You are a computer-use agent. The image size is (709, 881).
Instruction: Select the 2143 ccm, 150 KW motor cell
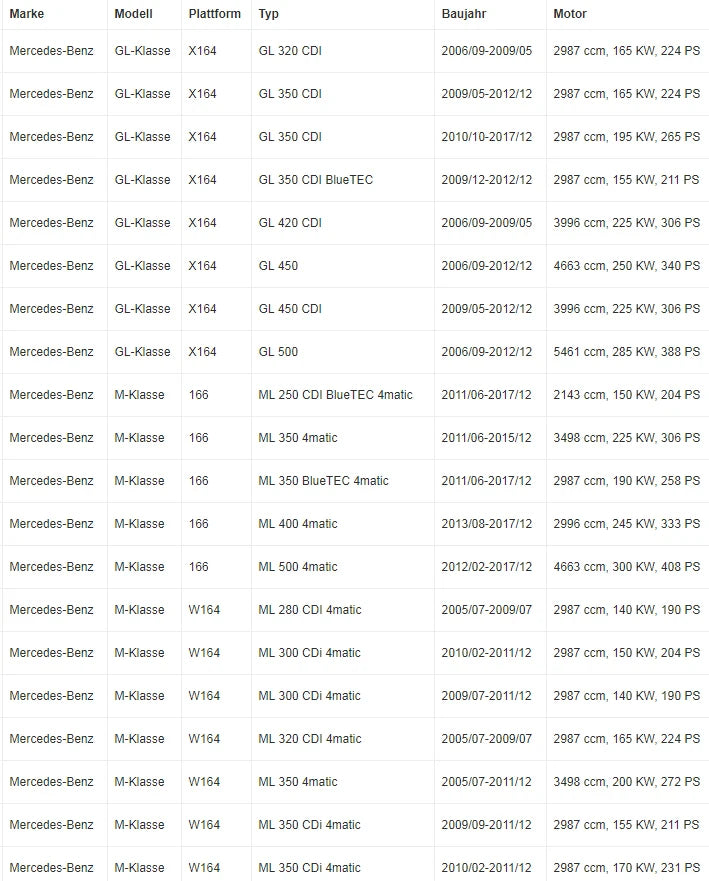pos(626,395)
